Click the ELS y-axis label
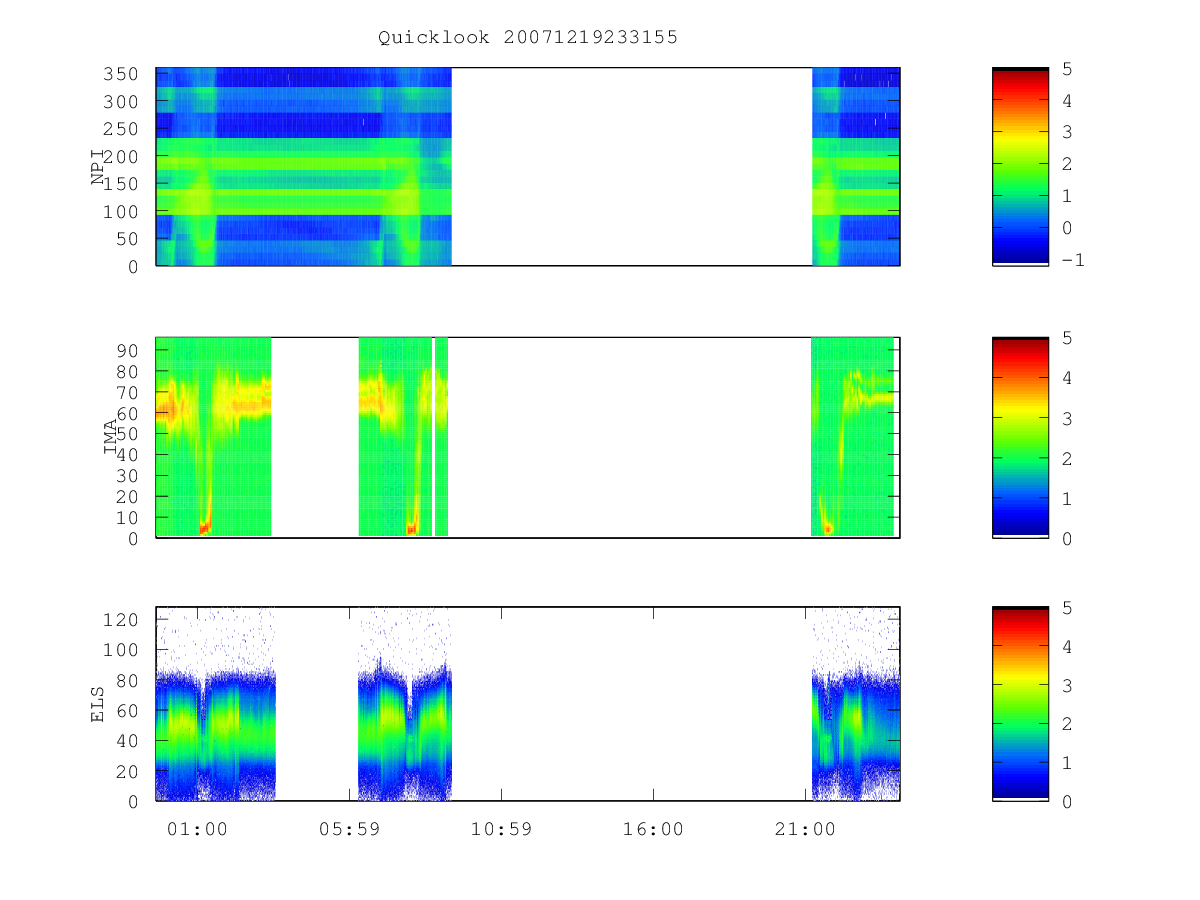 98,704
